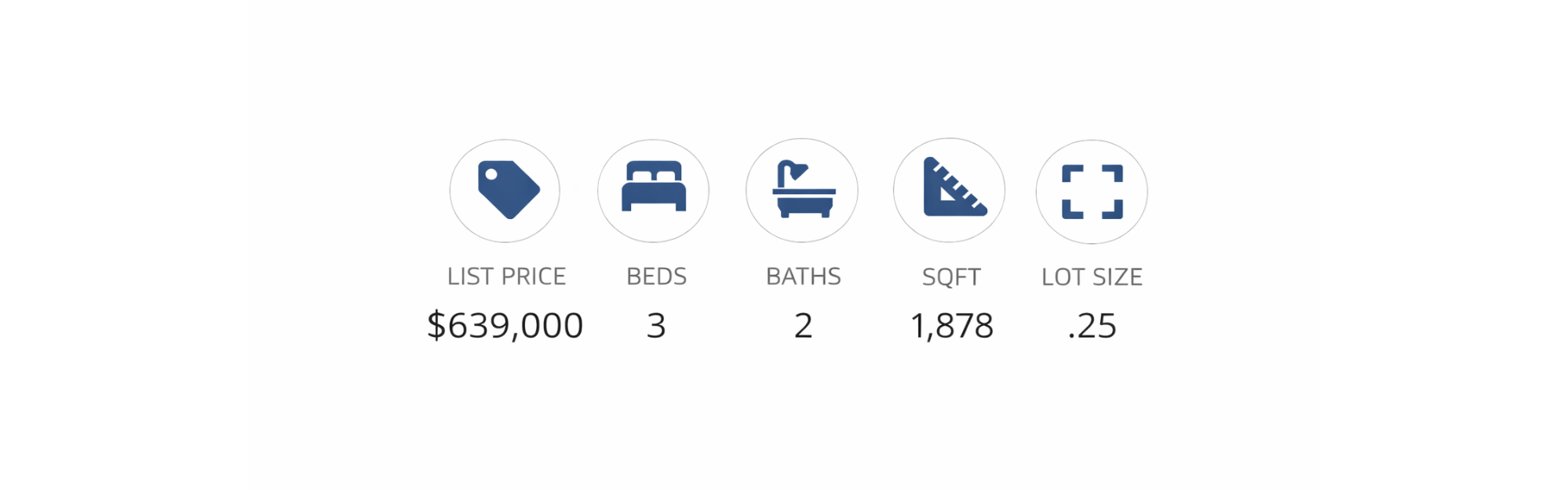Click the lot size corner-brackets icon

pos(1092,192)
